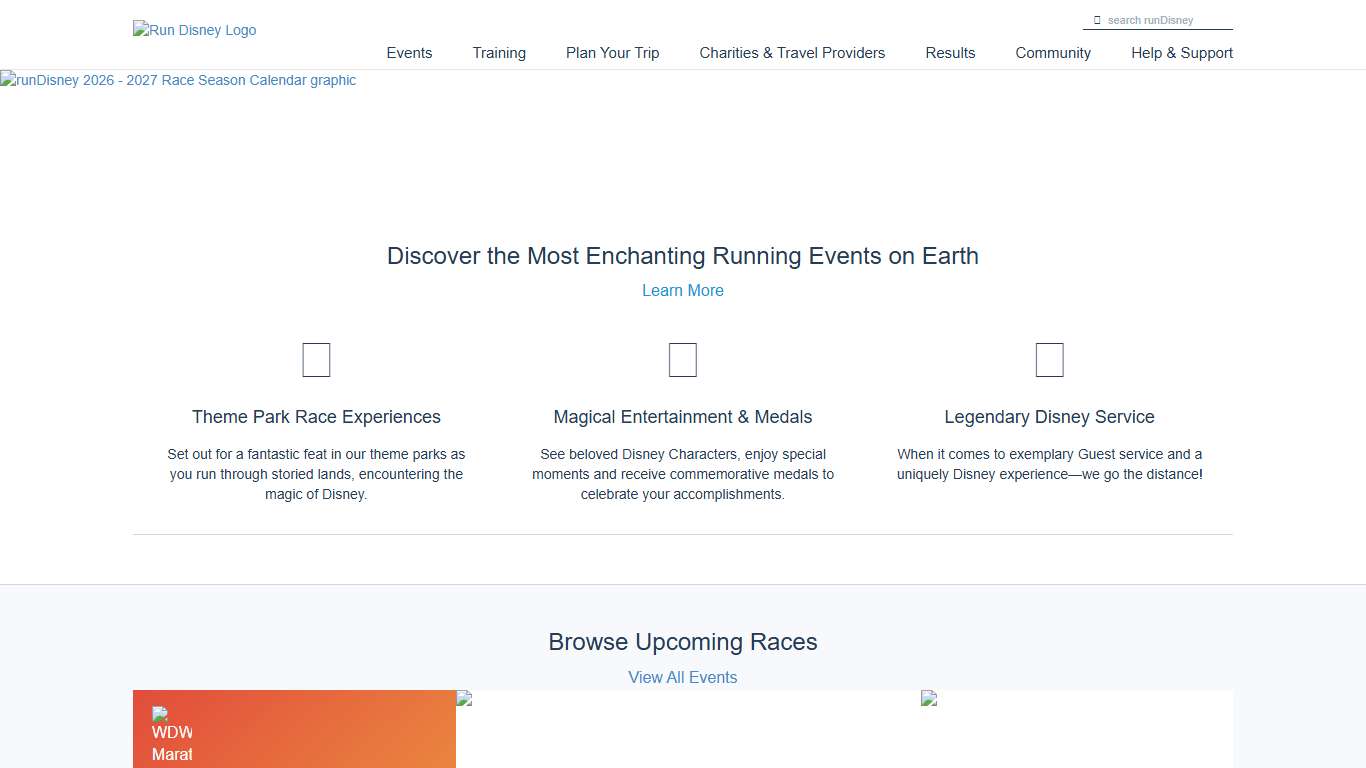Viewport: 1366px width, 768px height.
Task: Open Help & Support
Action: (x=1182, y=53)
